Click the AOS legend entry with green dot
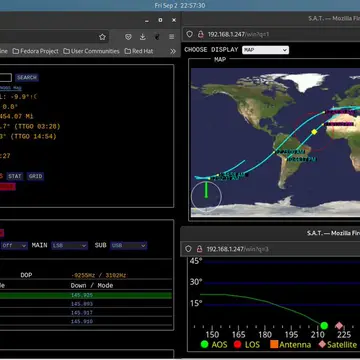The image size is (360, 360). click(x=214, y=345)
